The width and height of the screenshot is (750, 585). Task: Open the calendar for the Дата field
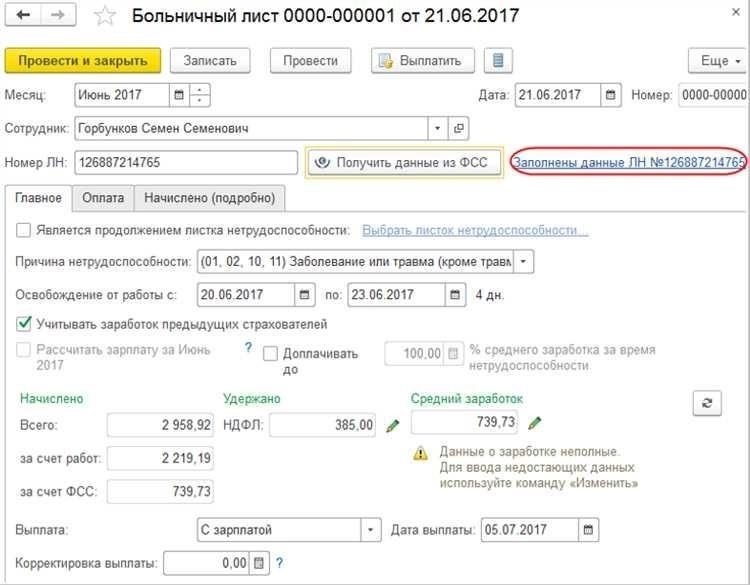point(611,95)
